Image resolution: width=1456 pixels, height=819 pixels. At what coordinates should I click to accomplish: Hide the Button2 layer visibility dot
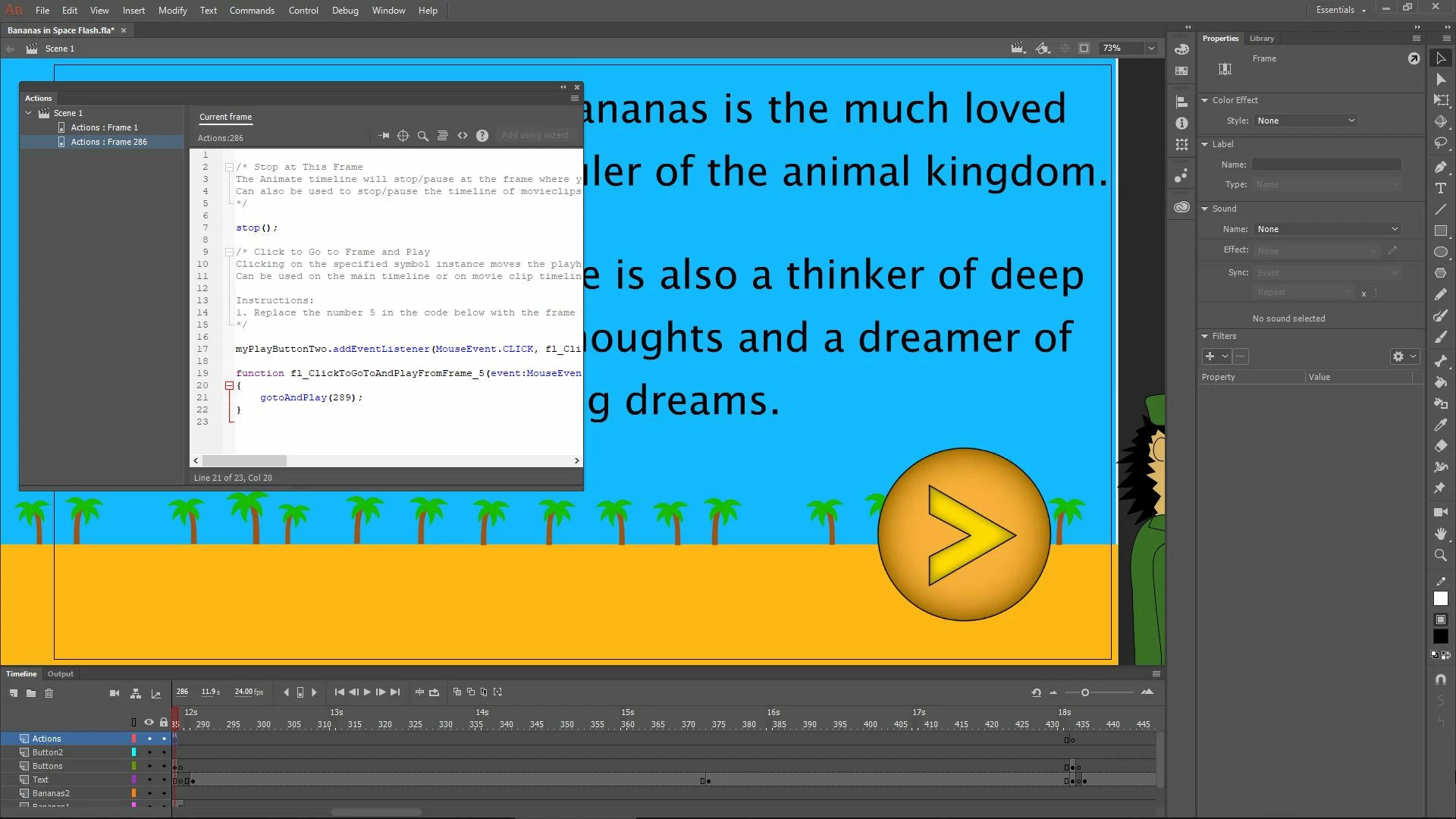tap(149, 752)
